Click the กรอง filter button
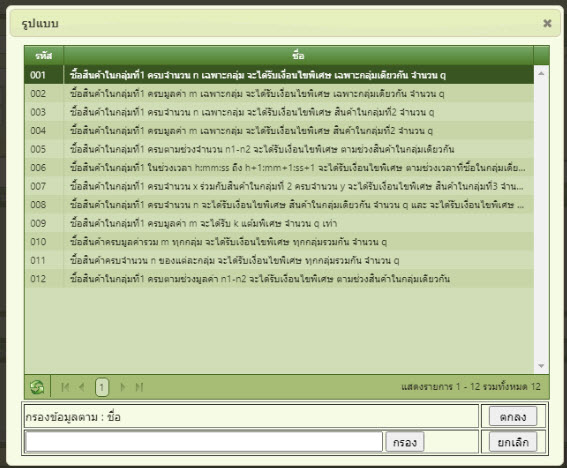The height and width of the screenshot is (468, 567). (x=405, y=442)
